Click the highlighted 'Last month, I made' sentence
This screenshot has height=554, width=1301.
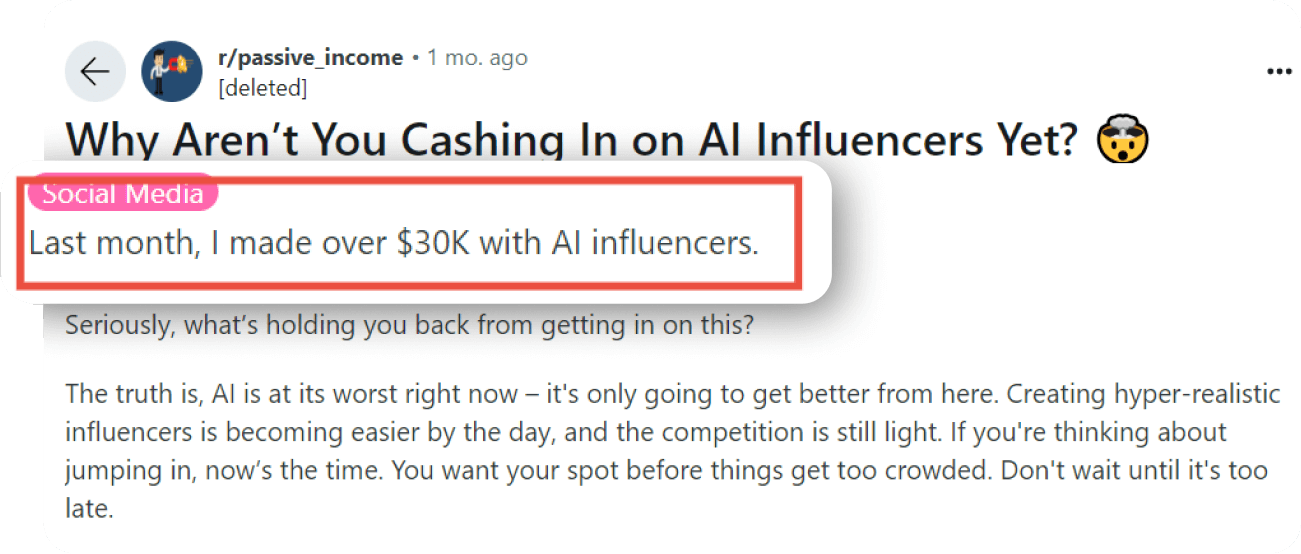point(394,243)
